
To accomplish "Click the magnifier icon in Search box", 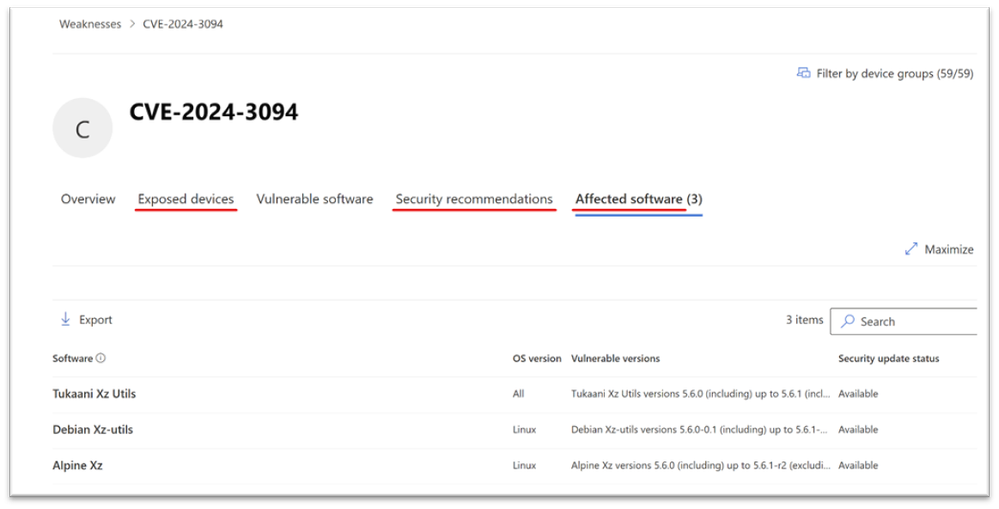I will tap(847, 322).
